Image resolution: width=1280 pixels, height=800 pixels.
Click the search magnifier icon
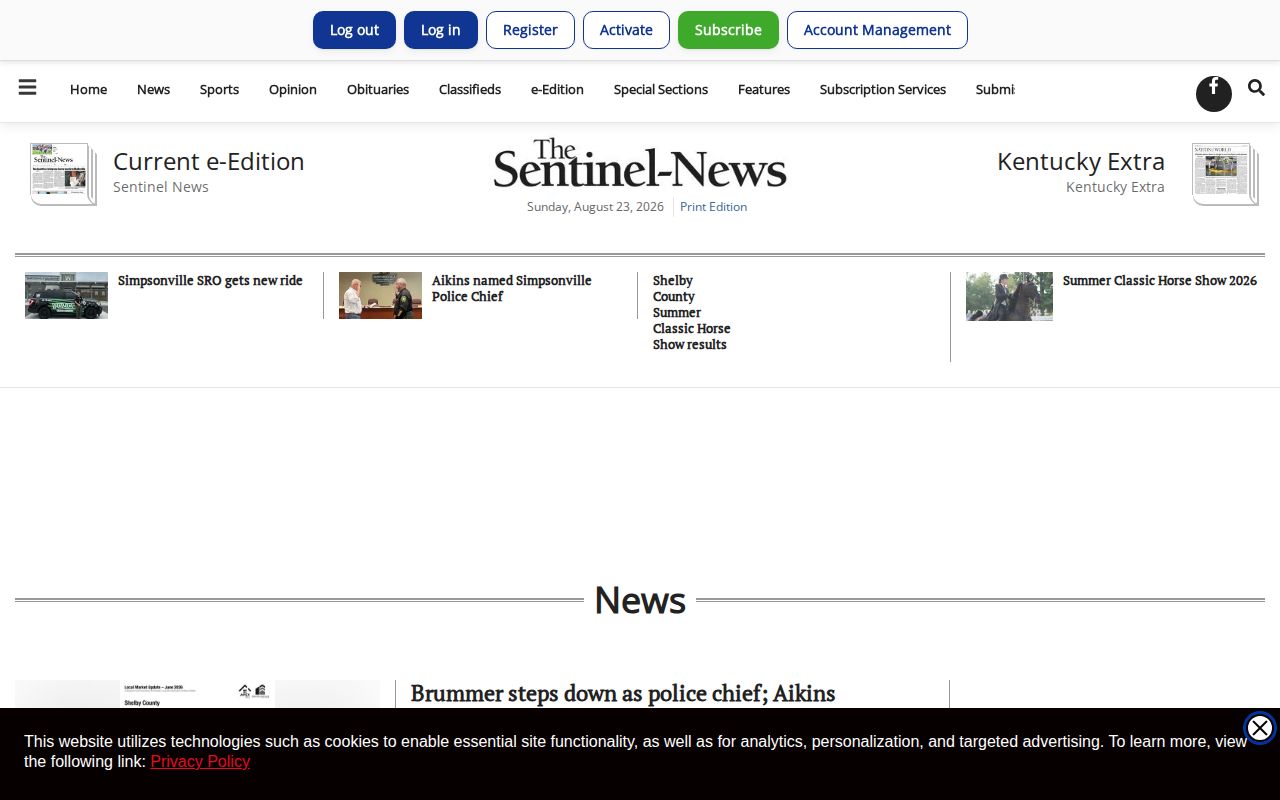[x=1257, y=88]
